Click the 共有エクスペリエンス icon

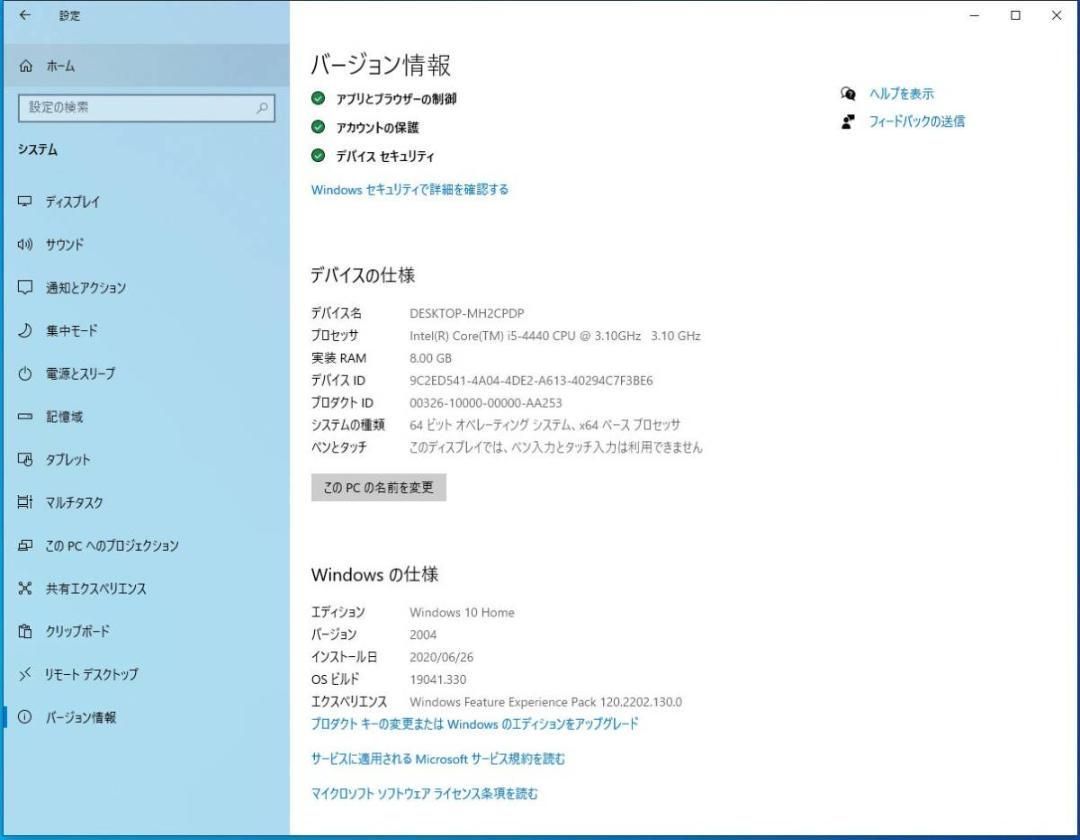click(25, 588)
